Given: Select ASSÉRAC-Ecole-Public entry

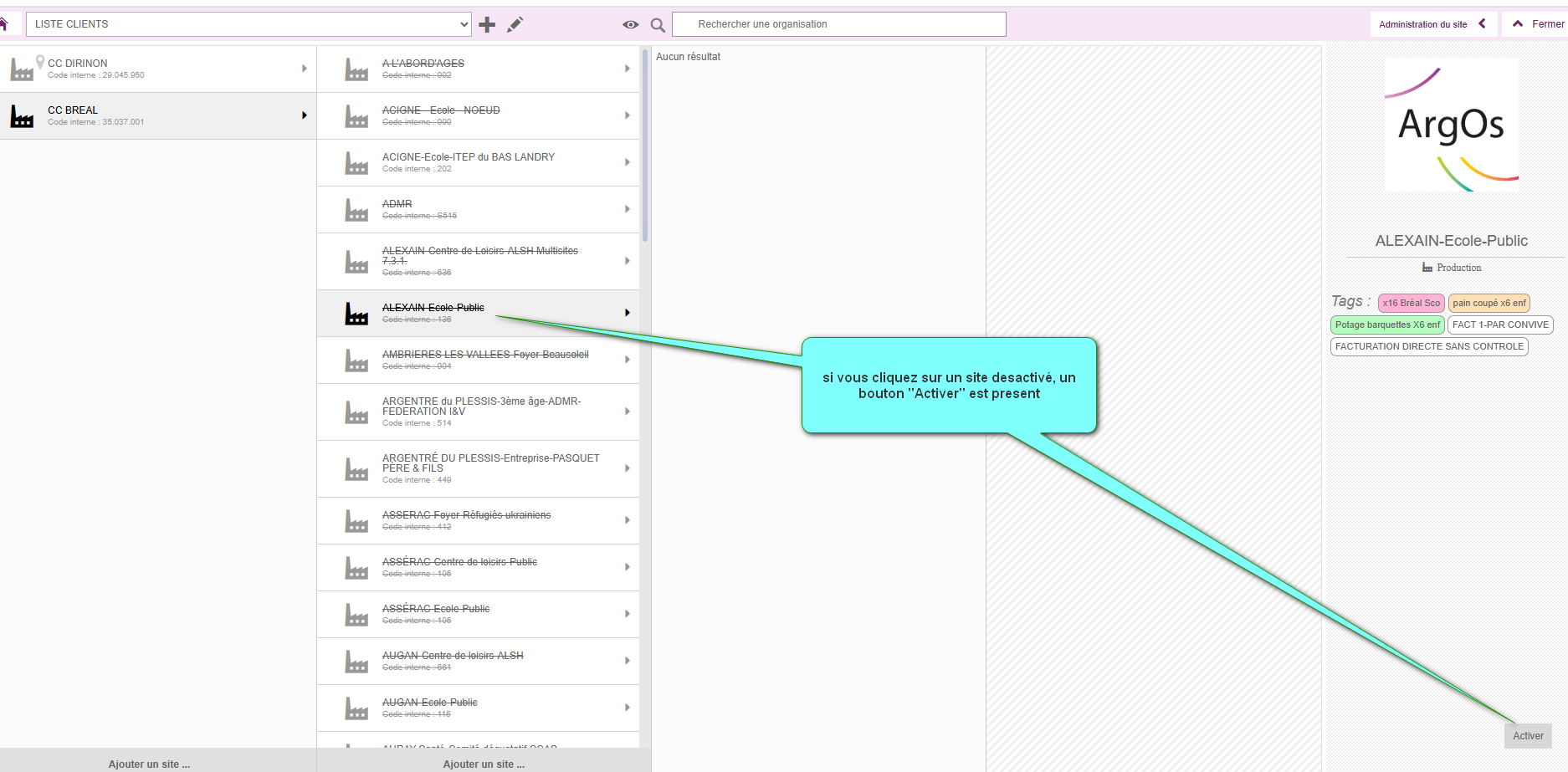Looking at the screenshot, I should [478, 614].
